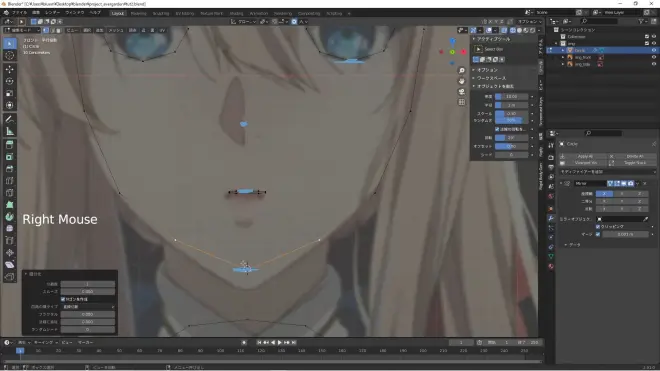Image resolution: width=660 pixels, height=371 pixels.
Task: Expand the Circle object in outliner
Action: 563,50
